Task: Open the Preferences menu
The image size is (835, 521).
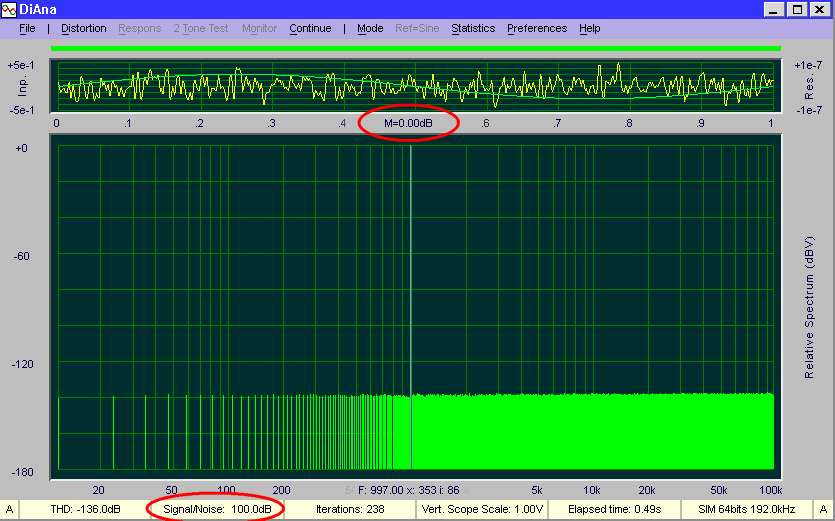Action: click(x=537, y=29)
